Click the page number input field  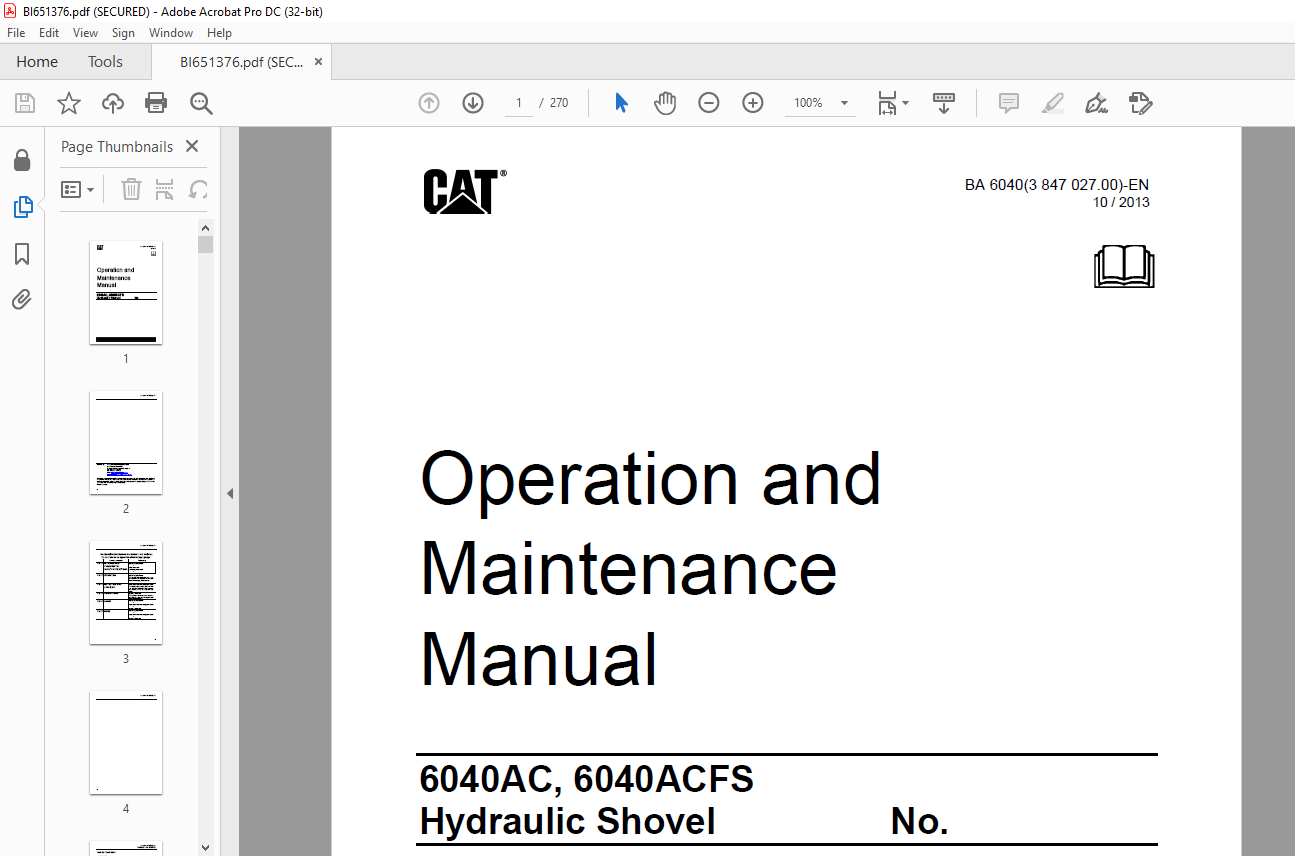[x=518, y=103]
